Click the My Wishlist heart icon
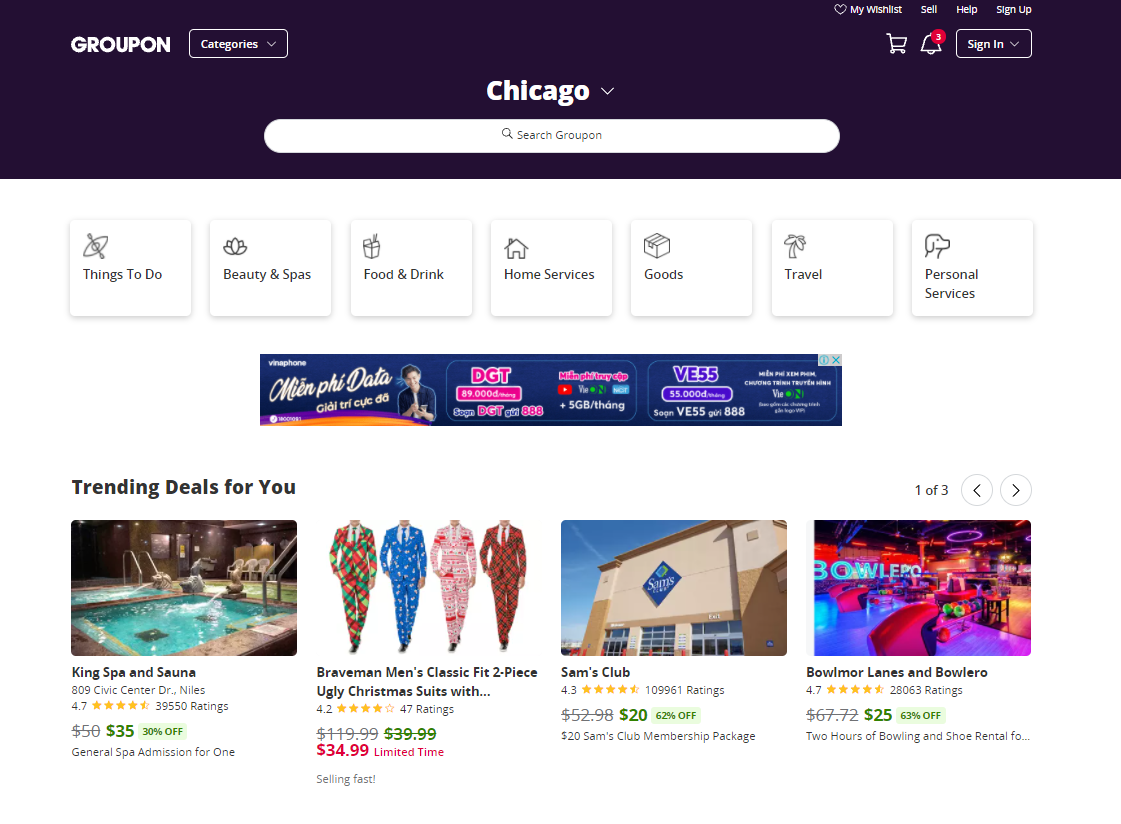Screen dimensions: 1121x824 (840, 9)
